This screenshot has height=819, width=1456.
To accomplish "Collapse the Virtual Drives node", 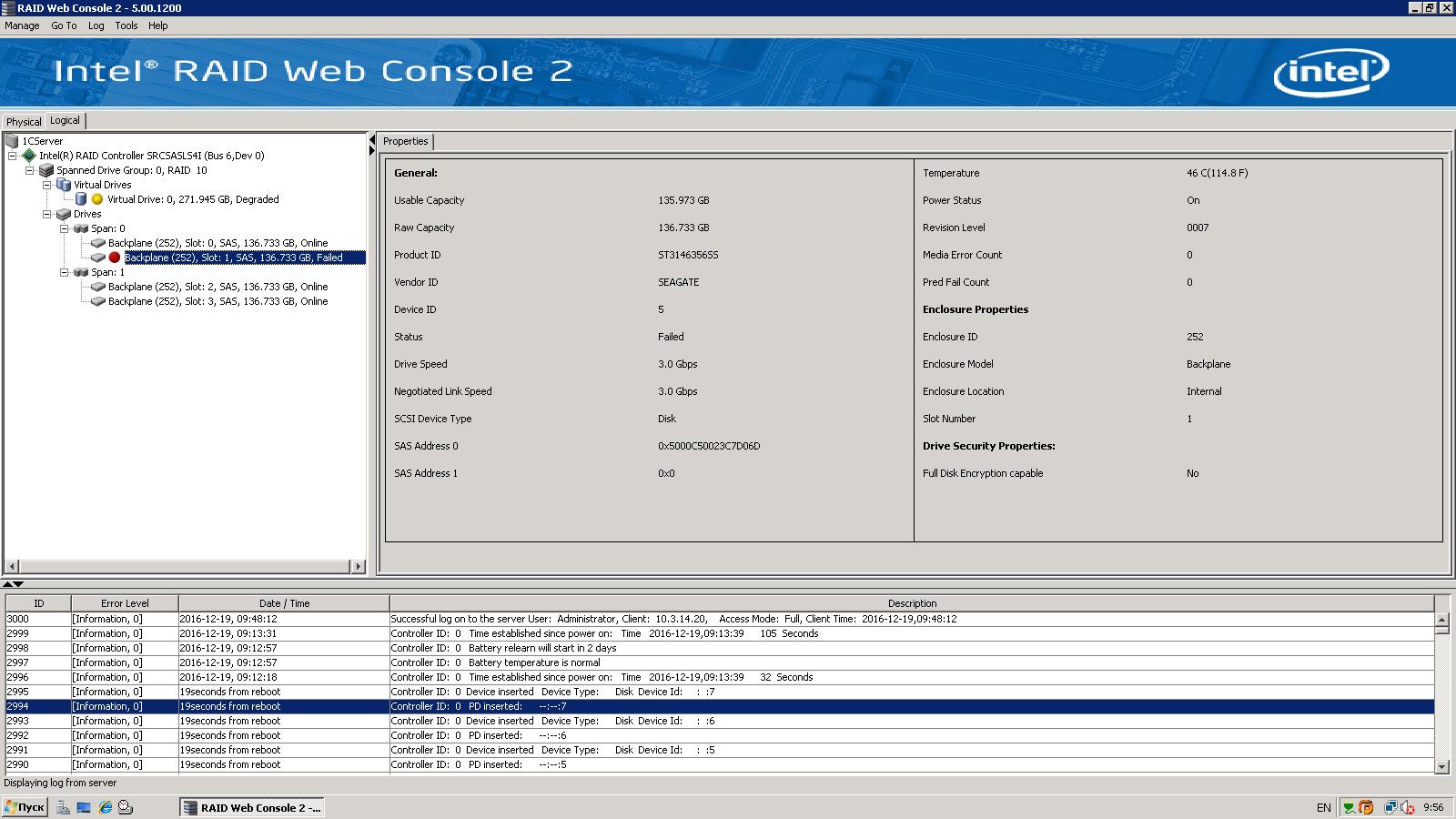I will tap(47, 185).
